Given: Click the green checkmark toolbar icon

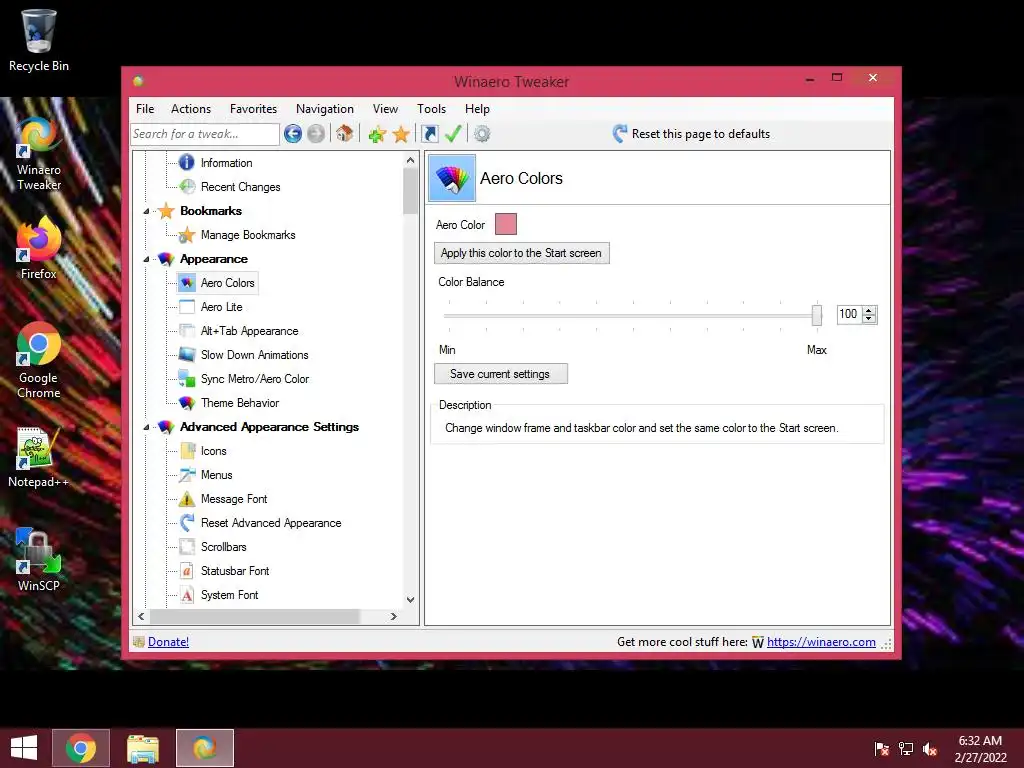Looking at the screenshot, I should [x=453, y=134].
